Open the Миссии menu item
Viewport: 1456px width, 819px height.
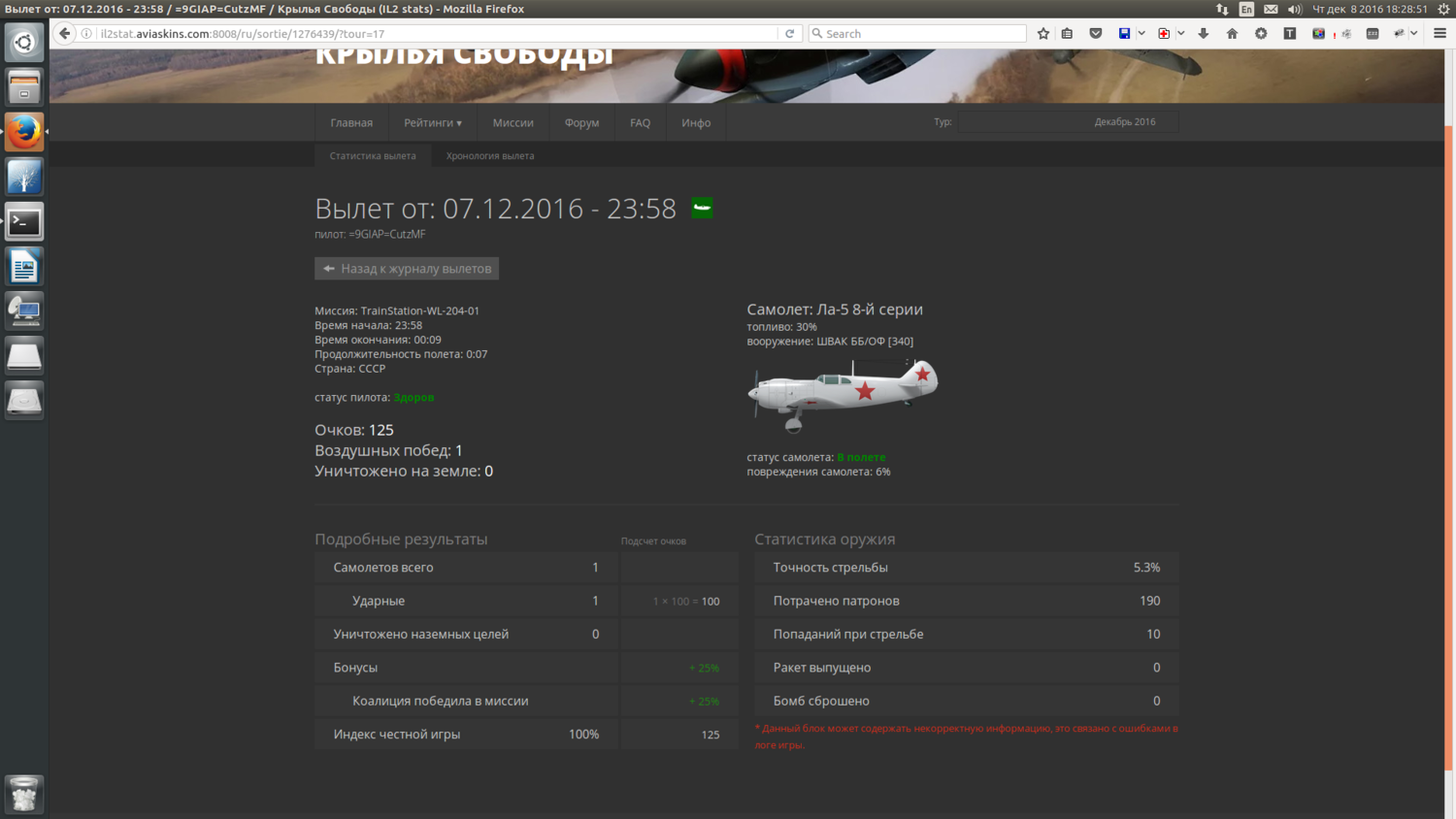(513, 123)
